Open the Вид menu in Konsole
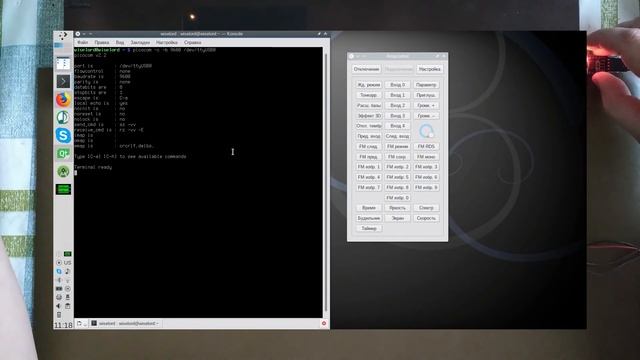Screen dimensions: 640x360 tap(120, 42)
